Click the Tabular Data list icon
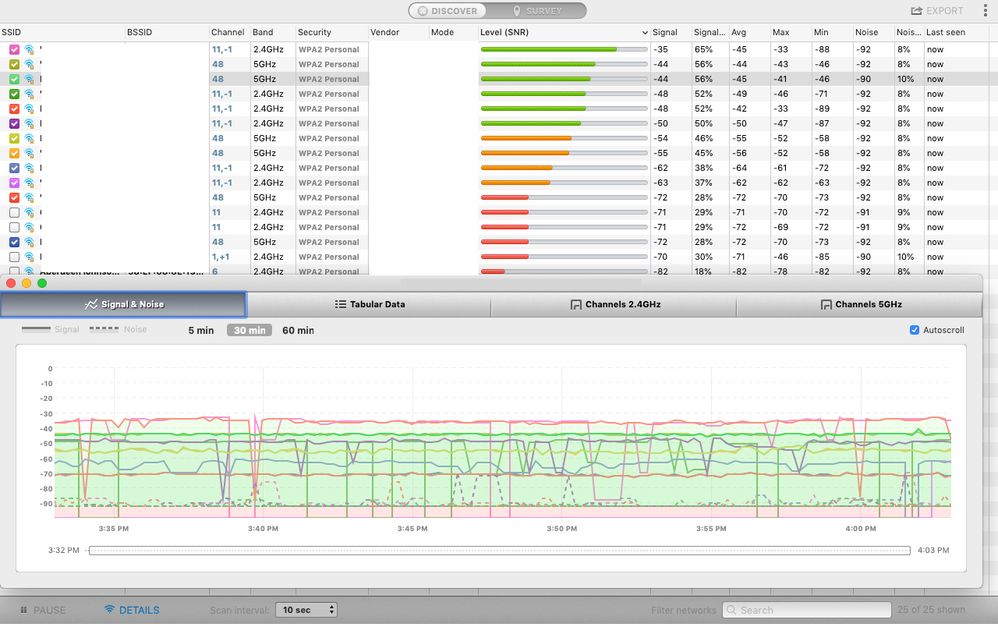Screen dimensions: 998x624 click(340, 305)
